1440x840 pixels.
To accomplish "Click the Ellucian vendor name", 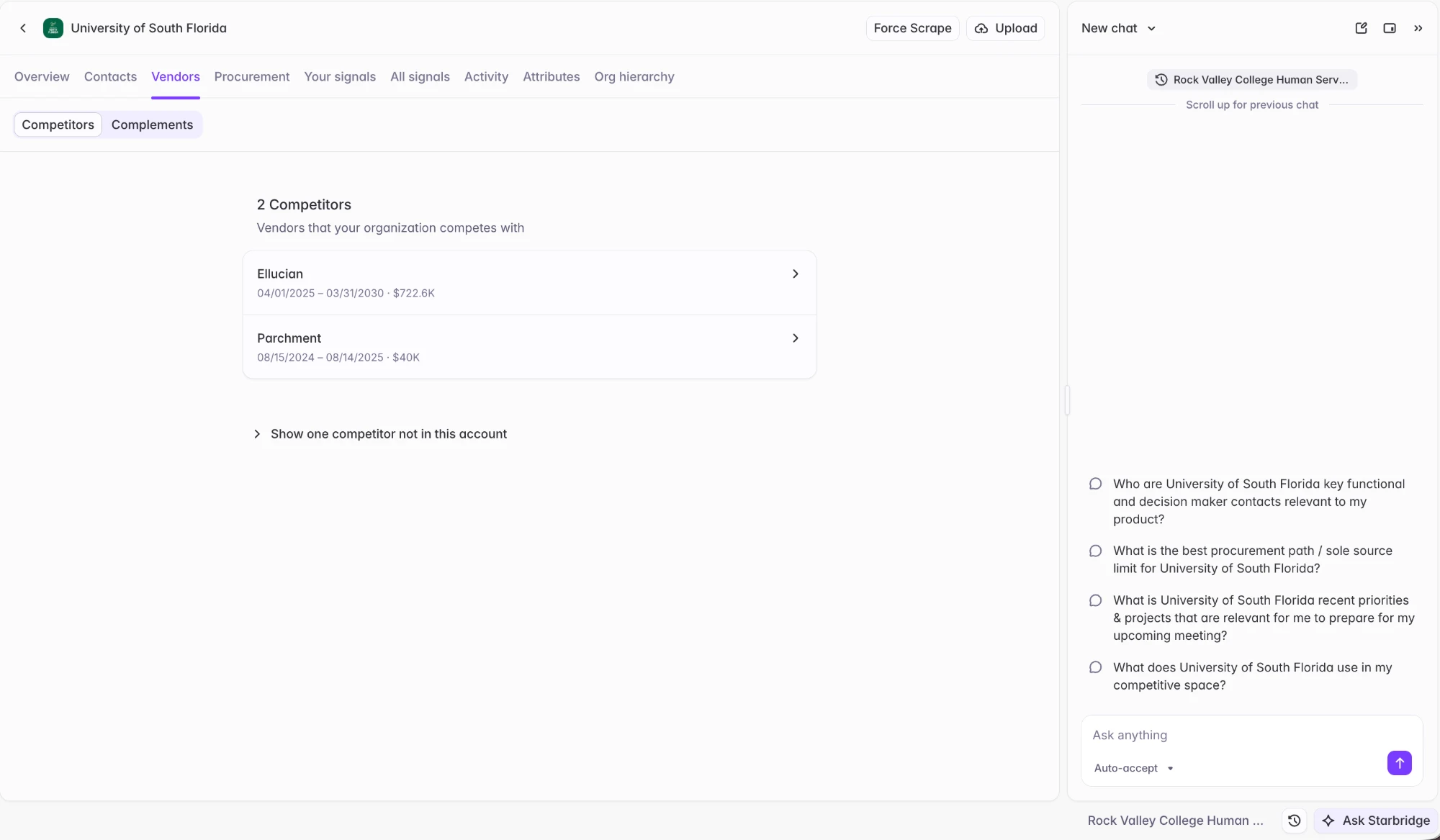I will tap(280, 274).
